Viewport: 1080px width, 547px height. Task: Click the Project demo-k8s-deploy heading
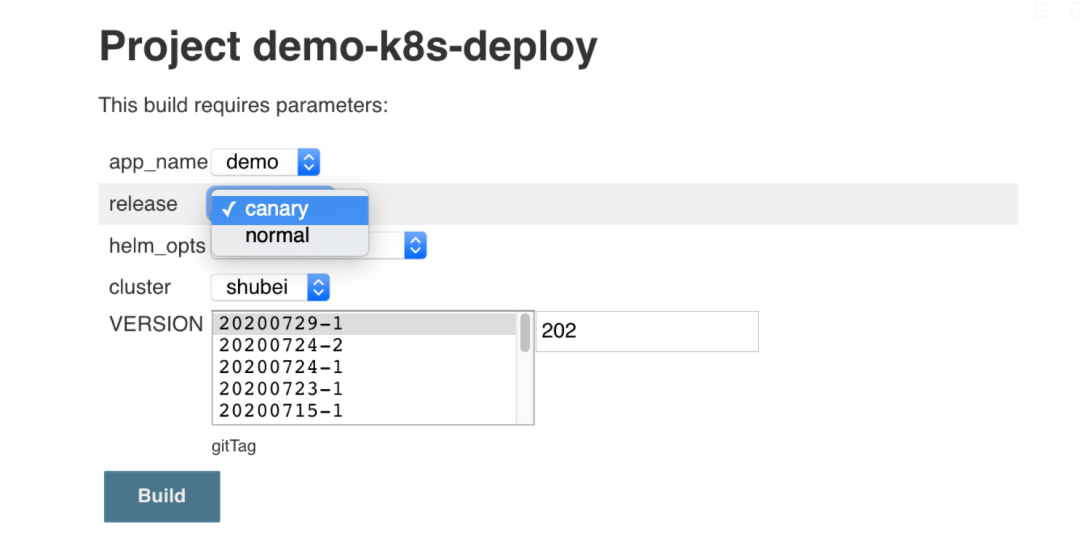pos(348,46)
